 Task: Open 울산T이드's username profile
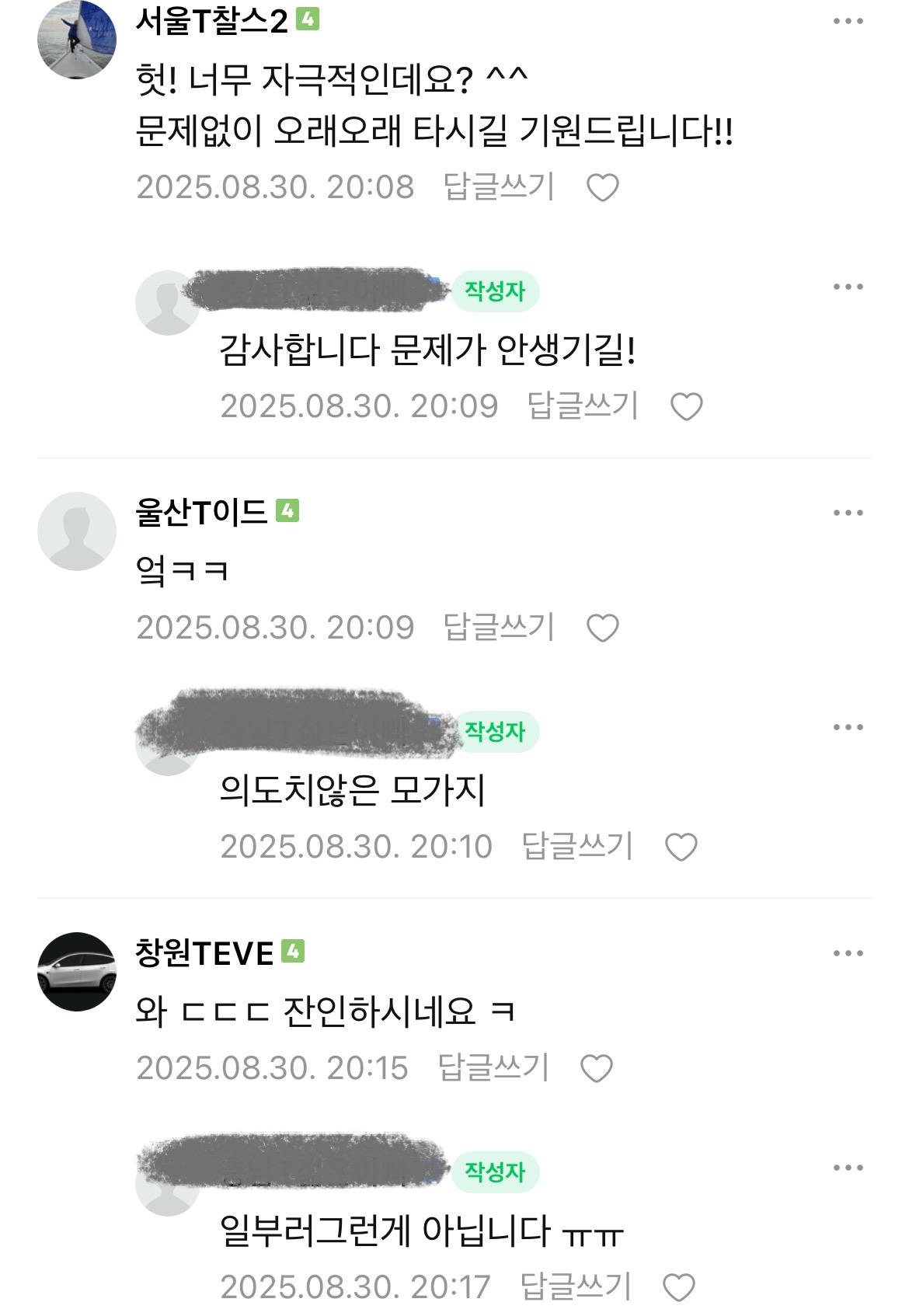coord(201,513)
